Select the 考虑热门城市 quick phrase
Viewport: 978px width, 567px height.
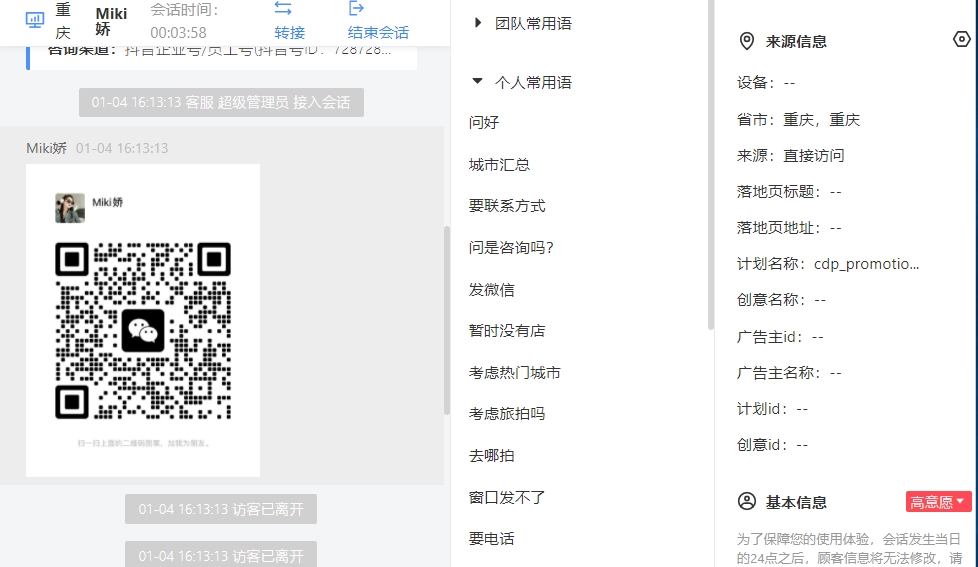click(x=515, y=372)
